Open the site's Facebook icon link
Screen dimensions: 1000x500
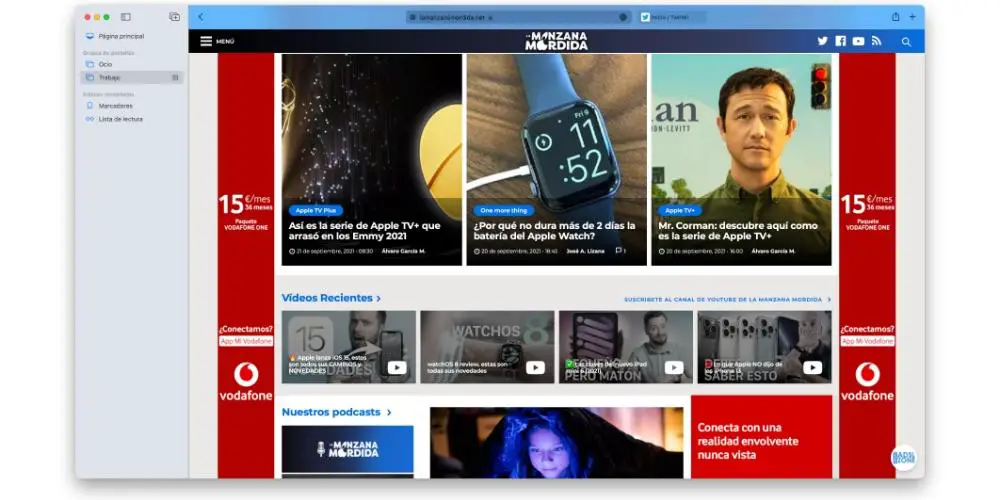click(841, 41)
